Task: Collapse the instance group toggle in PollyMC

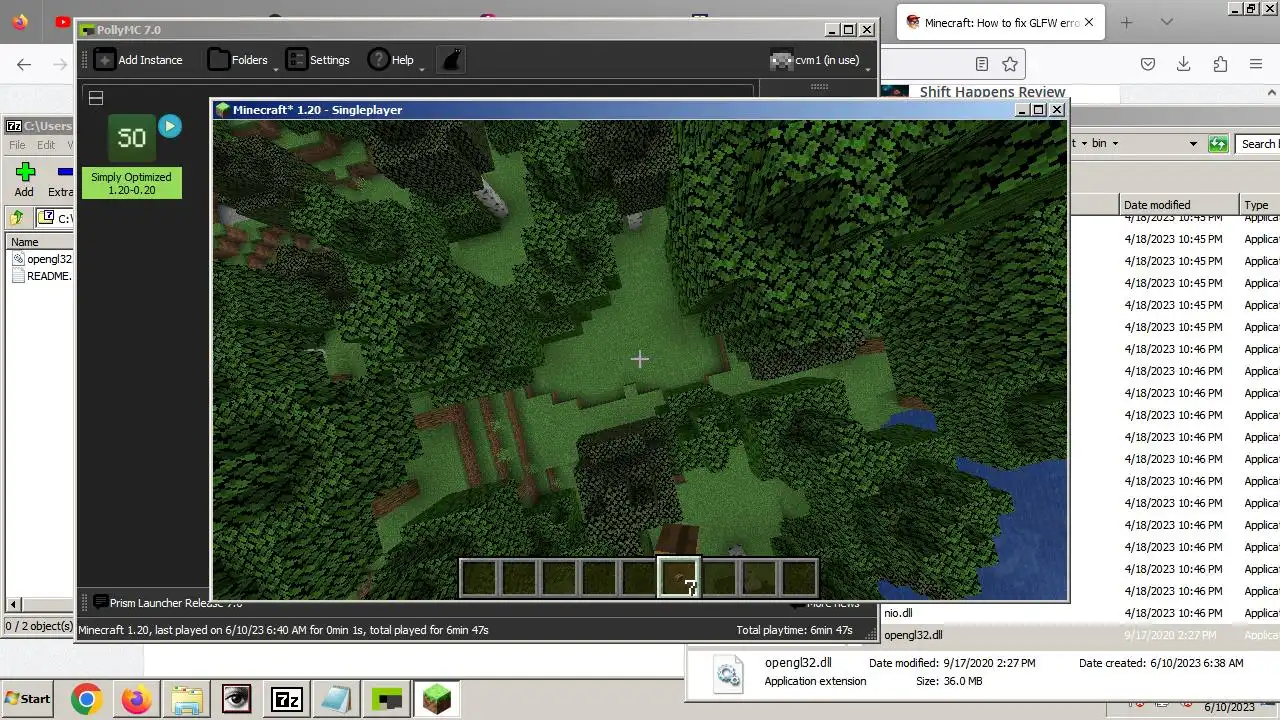Action: click(x=96, y=98)
